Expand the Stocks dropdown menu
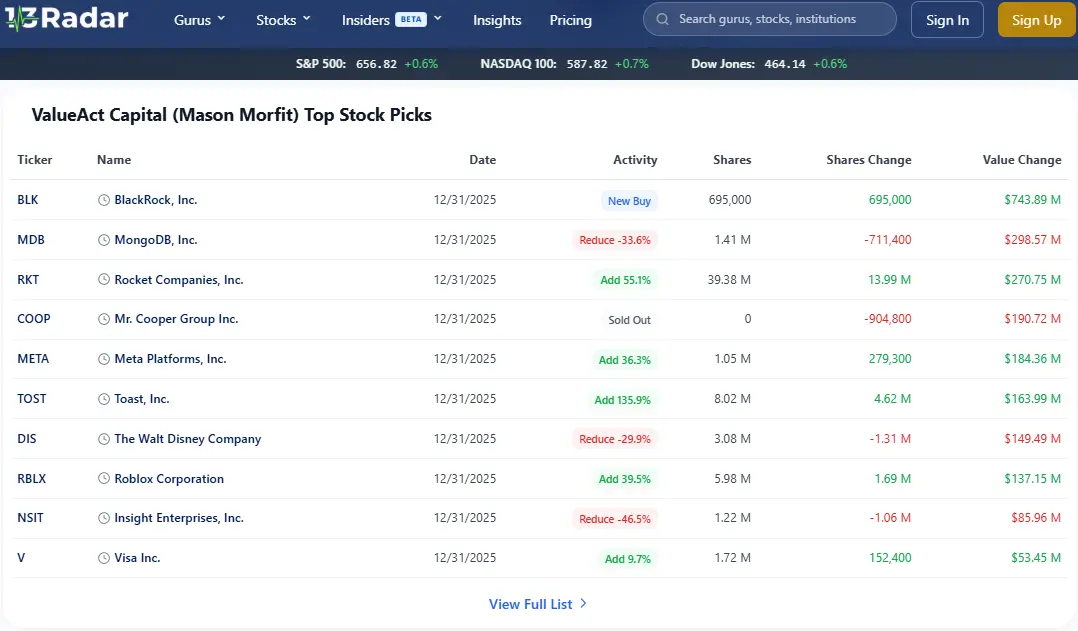Viewport: 1078px width, 631px height. [x=283, y=20]
